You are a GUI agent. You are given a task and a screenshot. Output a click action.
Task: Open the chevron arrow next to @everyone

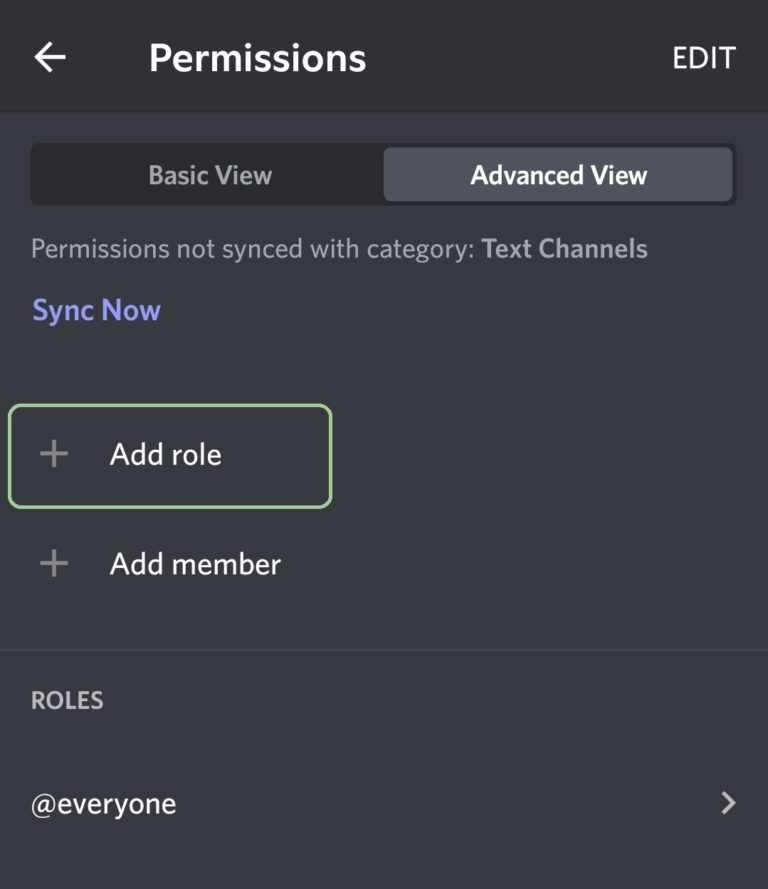728,803
